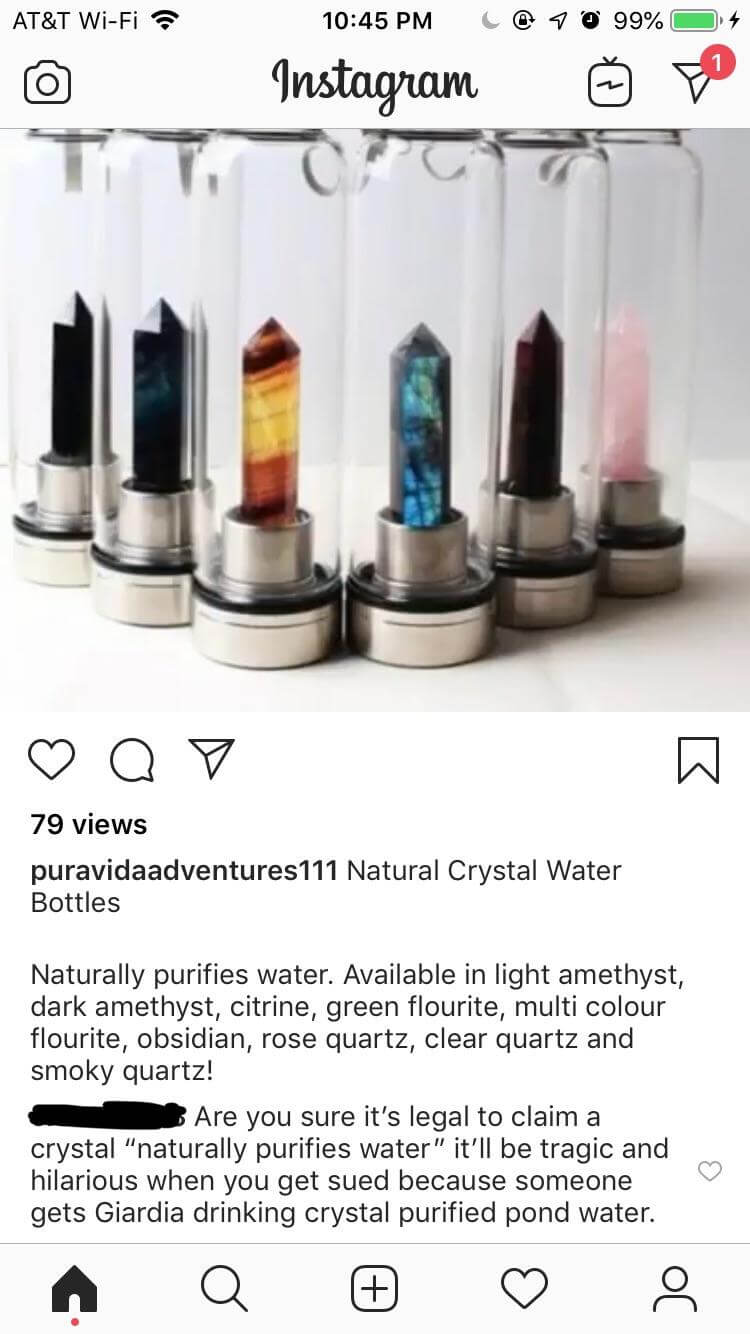Viewport: 750px width, 1334px height.
Task: Tap the crystal water bottles video
Action: click(375, 420)
